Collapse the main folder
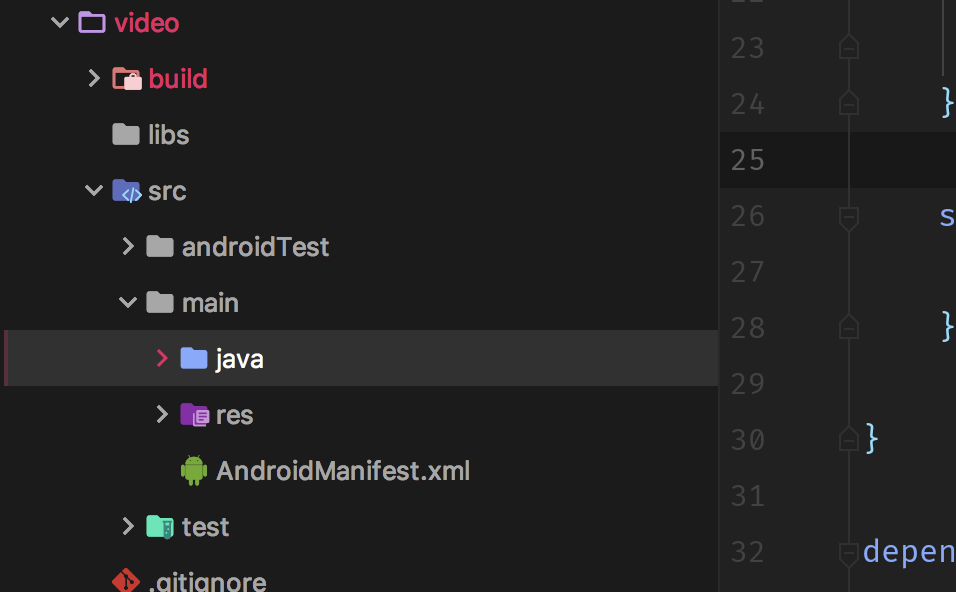956x592 pixels. (x=128, y=302)
